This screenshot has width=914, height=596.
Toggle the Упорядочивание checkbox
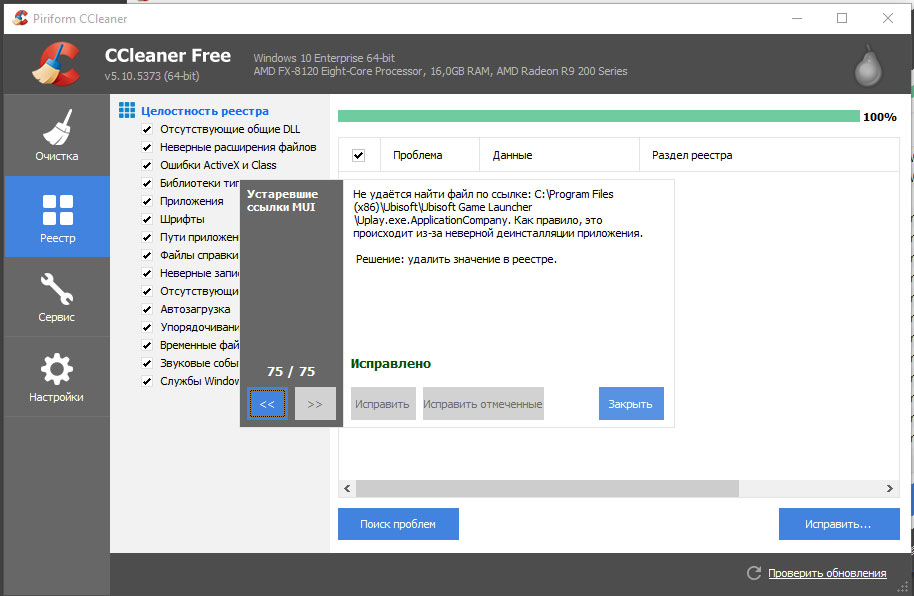[x=147, y=327]
